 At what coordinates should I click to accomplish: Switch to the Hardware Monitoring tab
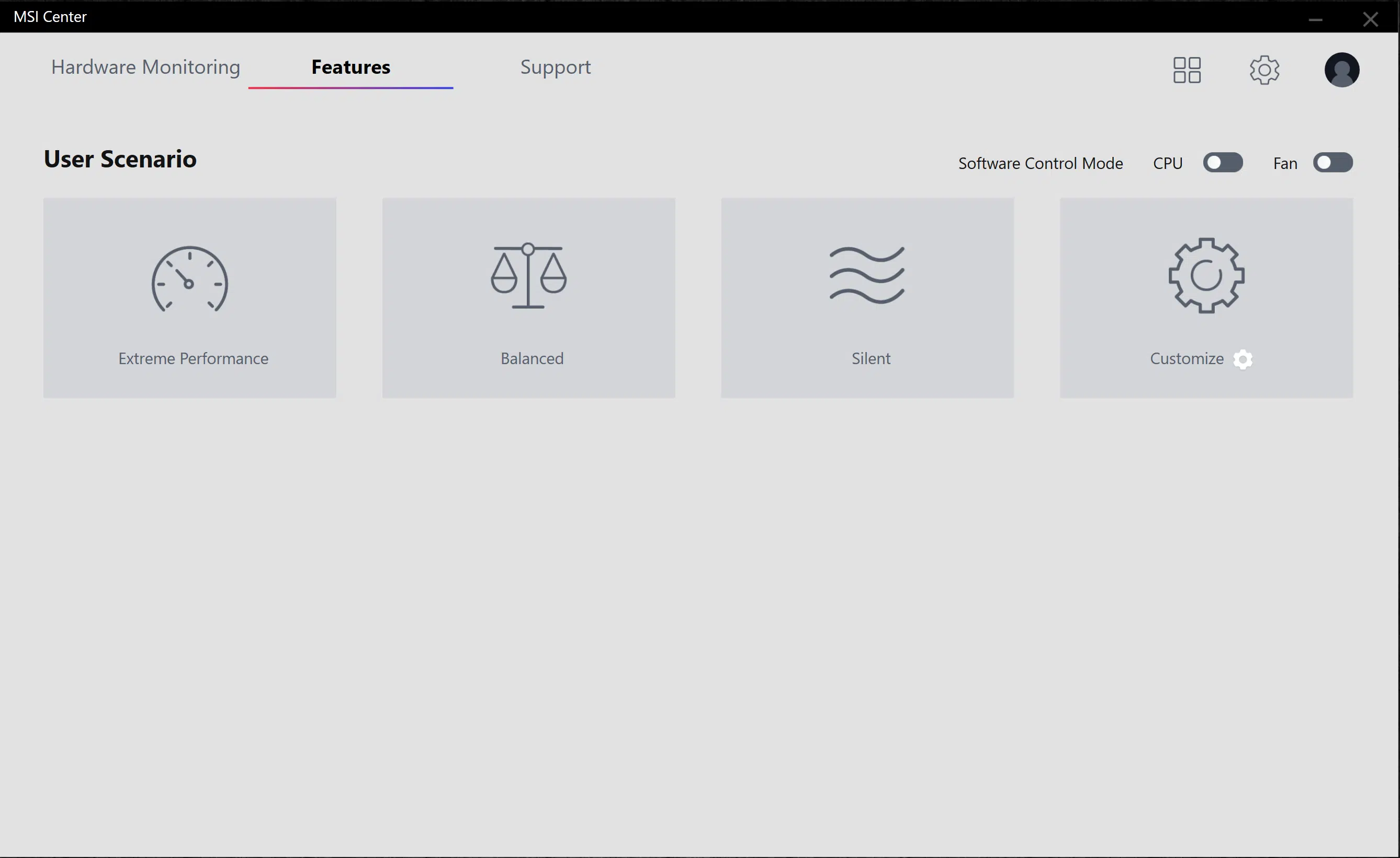click(x=145, y=67)
